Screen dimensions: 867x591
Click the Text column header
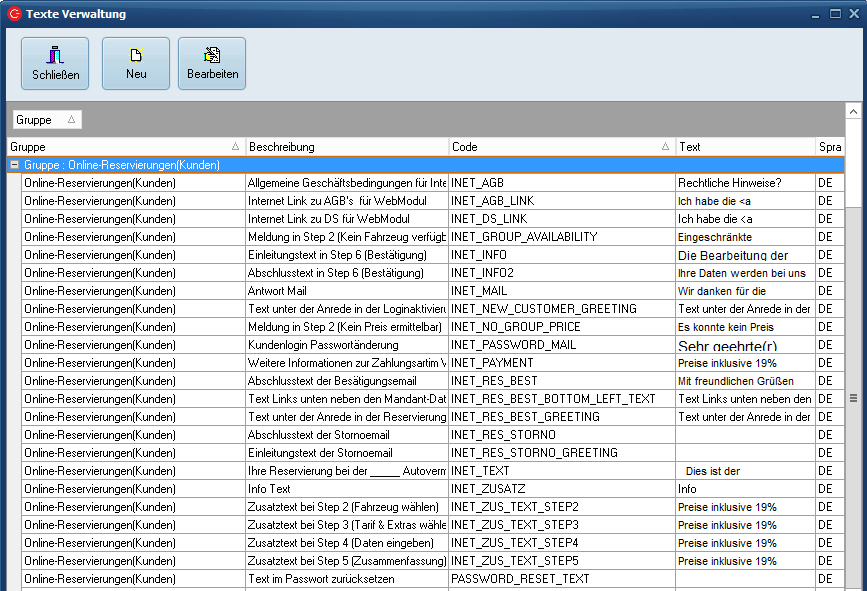[744, 147]
